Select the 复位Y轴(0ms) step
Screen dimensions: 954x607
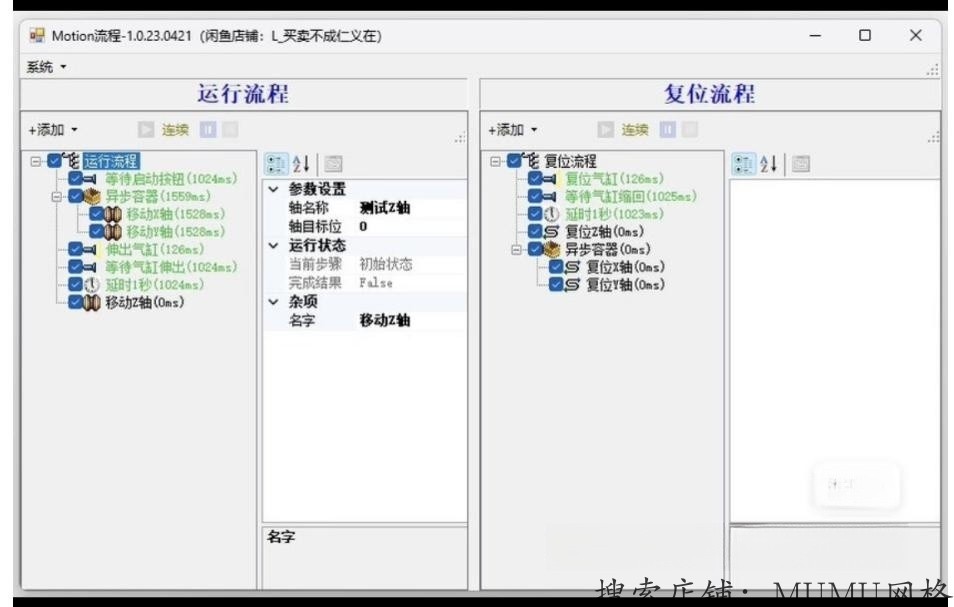tap(625, 285)
